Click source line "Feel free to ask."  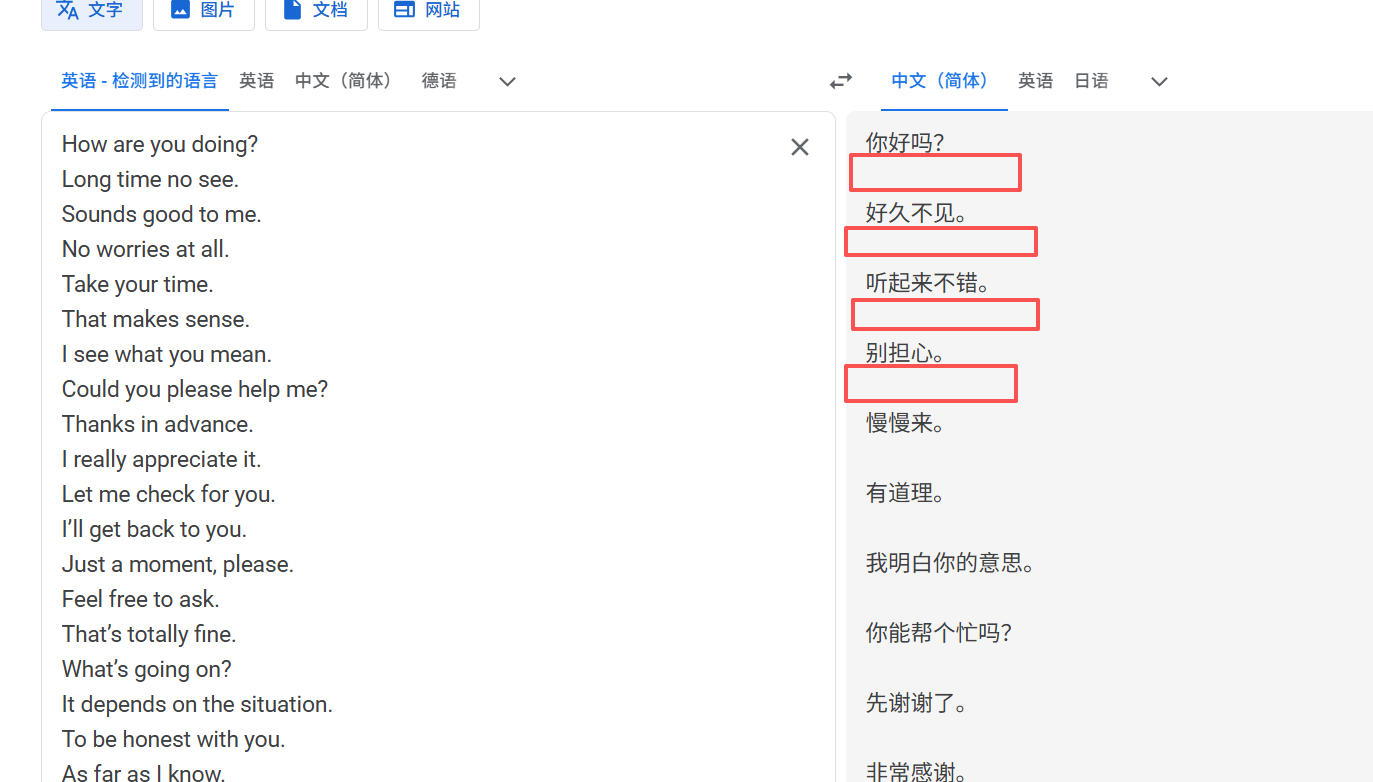tap(140, 599)
